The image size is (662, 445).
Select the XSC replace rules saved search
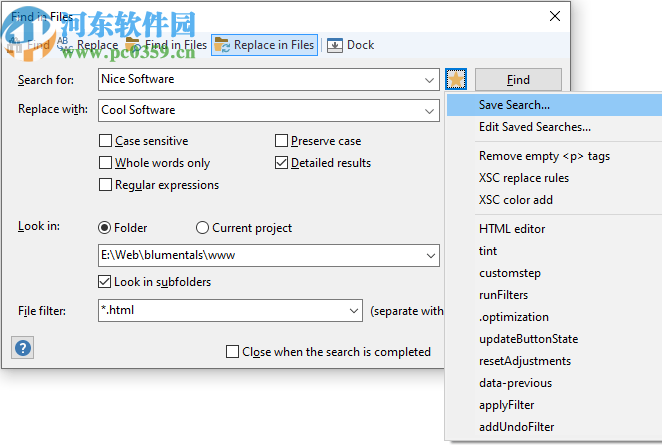pos(523,178)
